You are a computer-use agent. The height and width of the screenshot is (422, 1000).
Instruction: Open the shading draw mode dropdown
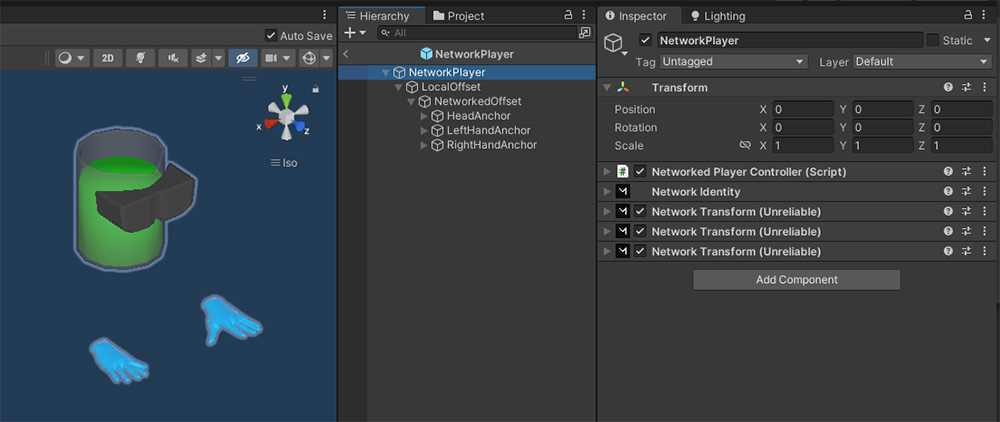pyautogui.click(x=72, y=58)
